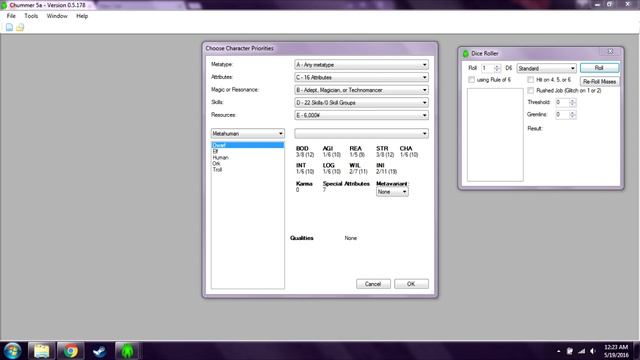The width and height of the screenshot is (640, 360).
Task: Open Steam from the taskbar
Action: tap(99, 351)
